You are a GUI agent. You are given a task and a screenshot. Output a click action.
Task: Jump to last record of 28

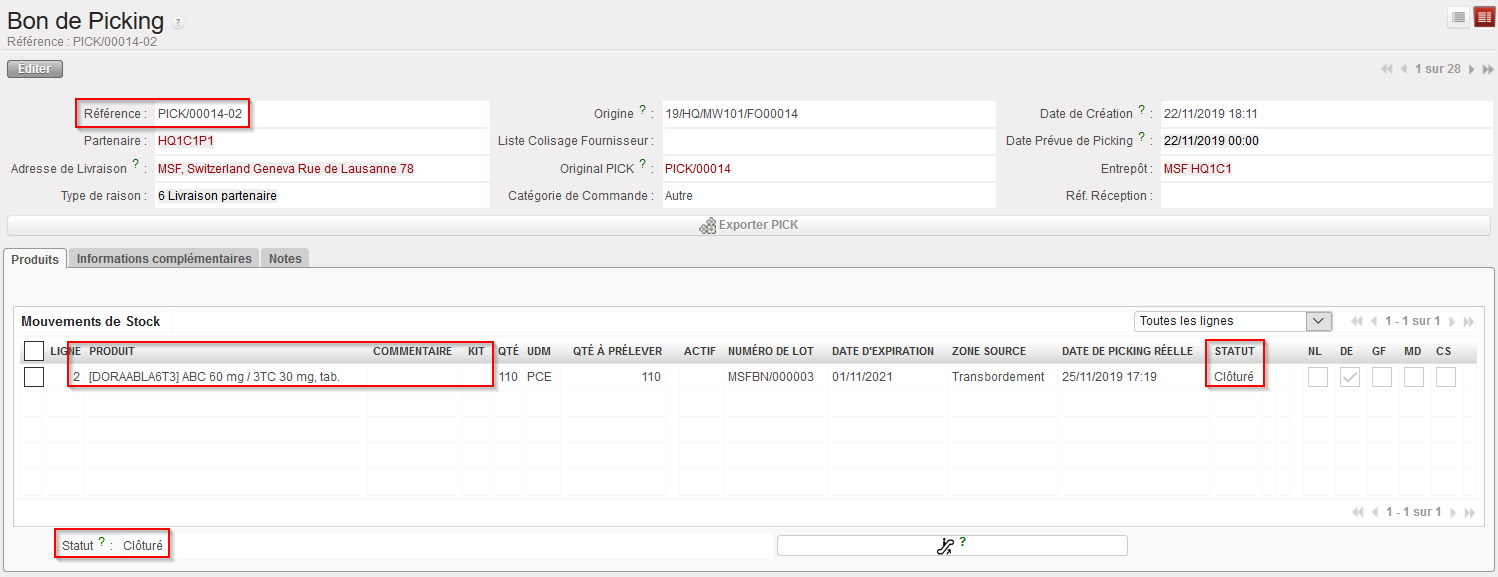tap(1488, 69)
